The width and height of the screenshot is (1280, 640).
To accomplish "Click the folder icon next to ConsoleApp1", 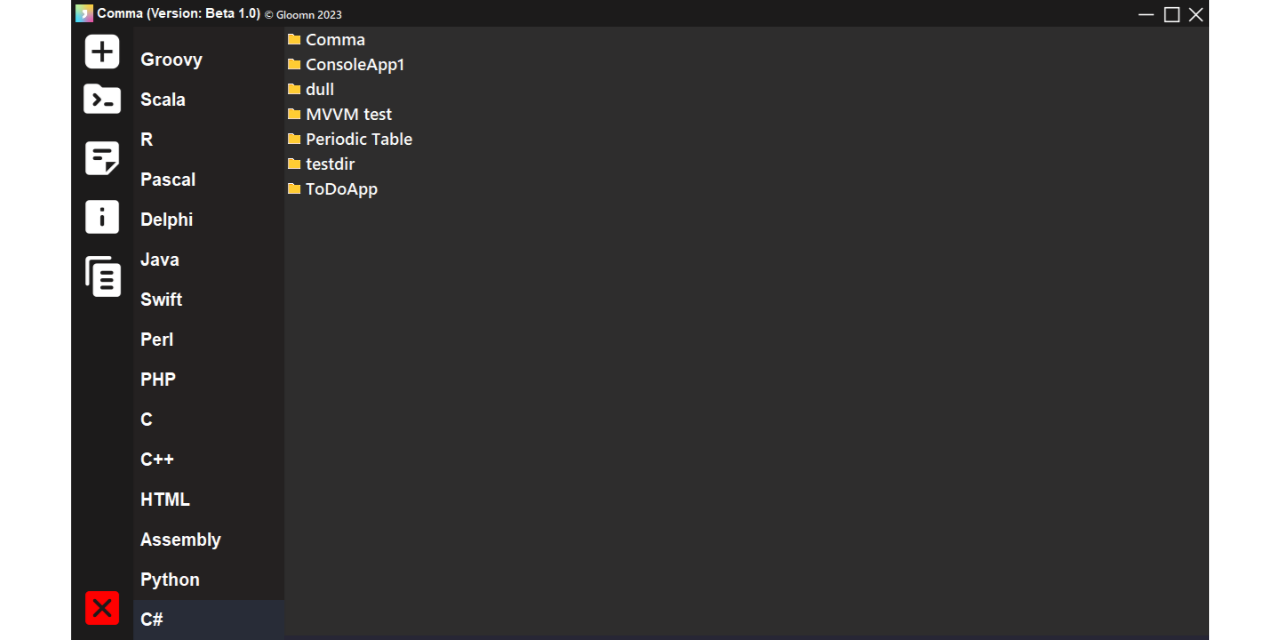I will (x=292, y=63).
